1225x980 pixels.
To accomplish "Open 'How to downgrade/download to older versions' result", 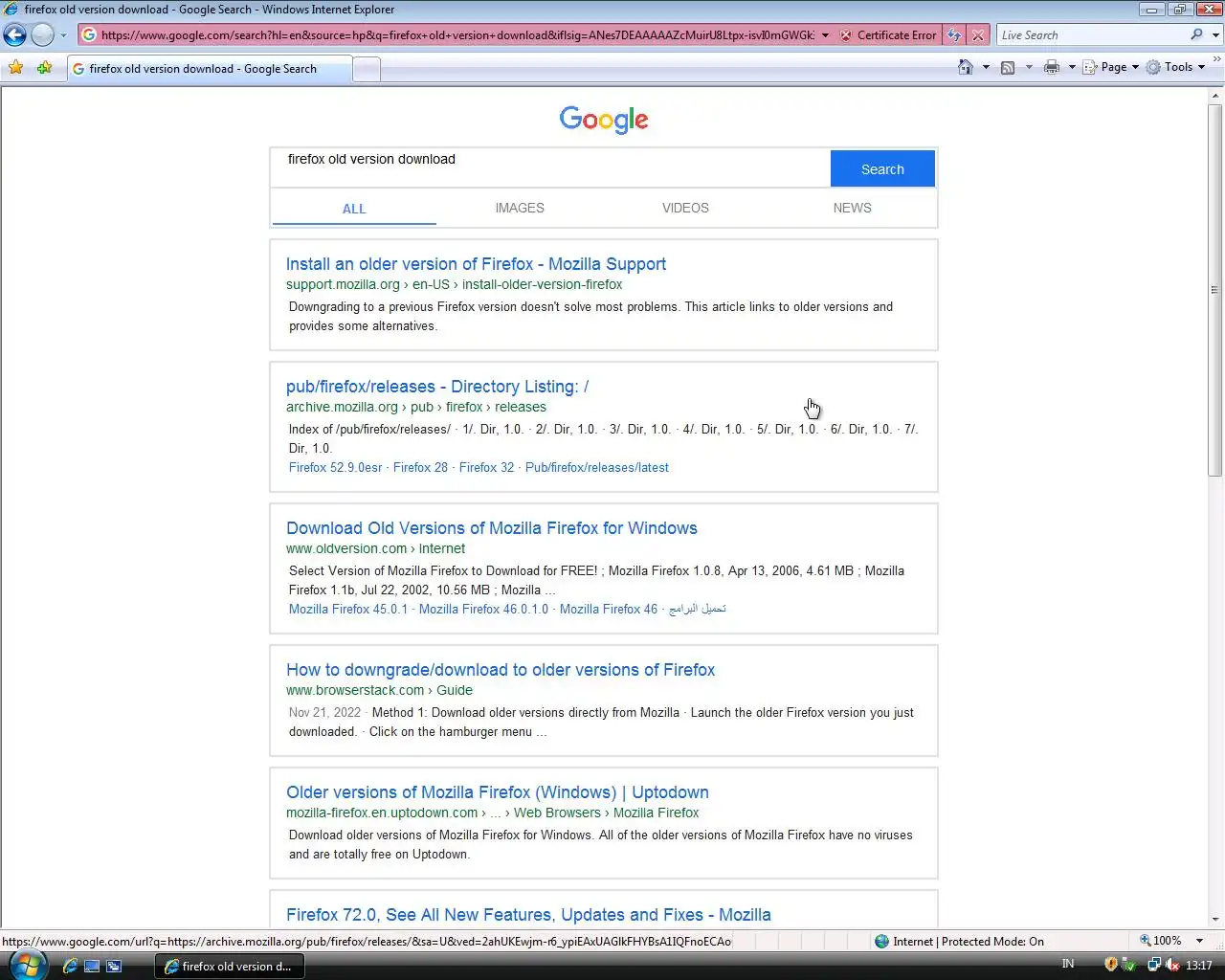I will pos(501,670).
